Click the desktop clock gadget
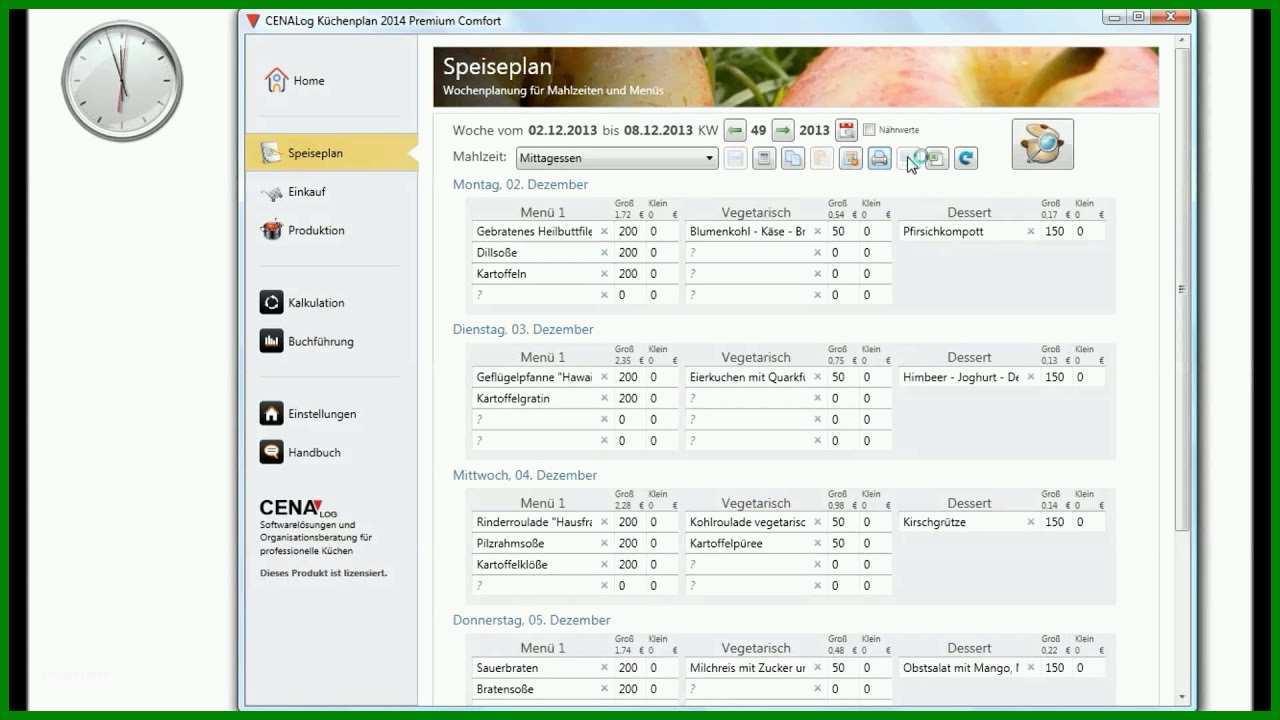 click(x=121, y=79)
